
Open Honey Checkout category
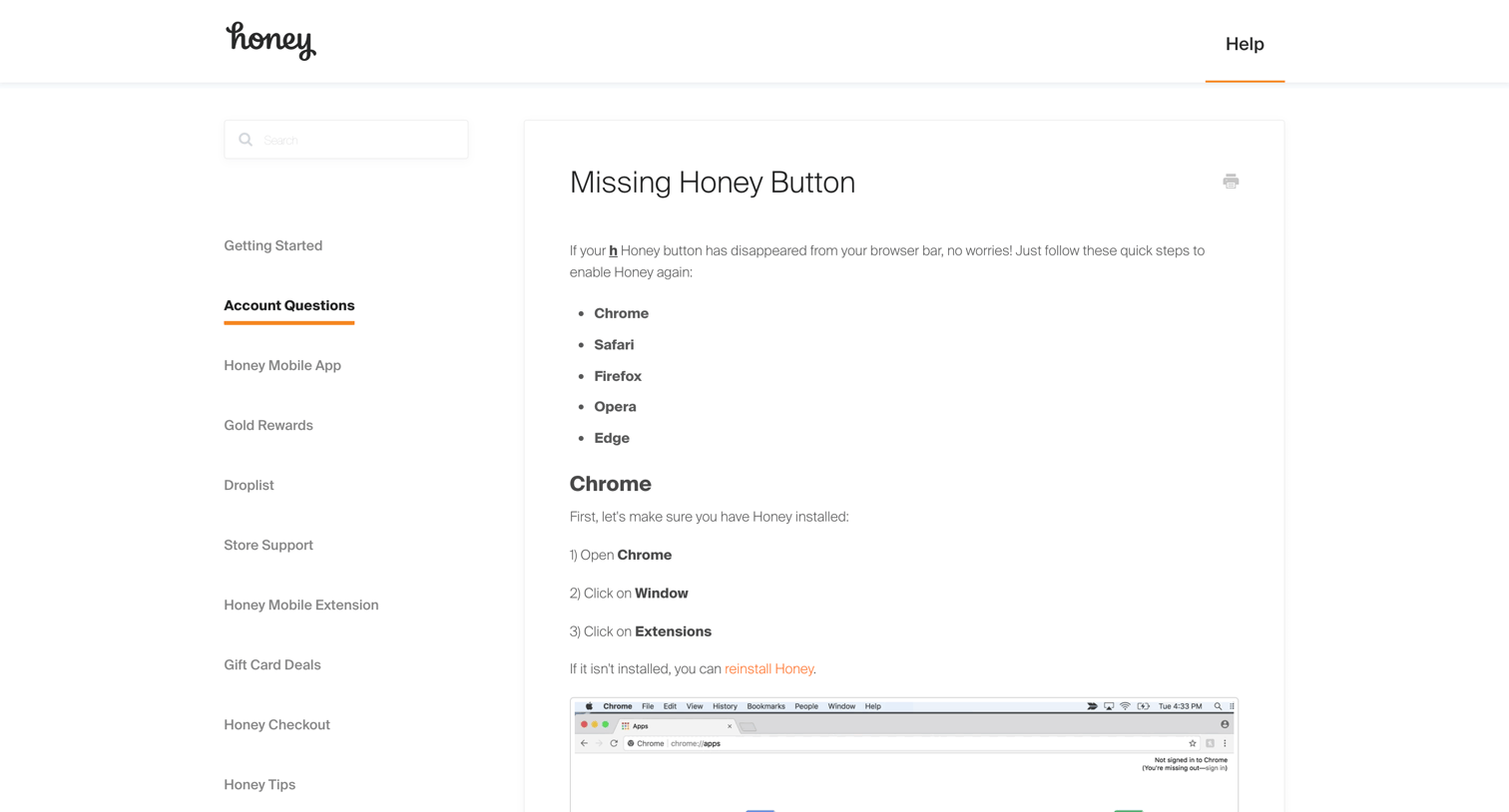276,724
